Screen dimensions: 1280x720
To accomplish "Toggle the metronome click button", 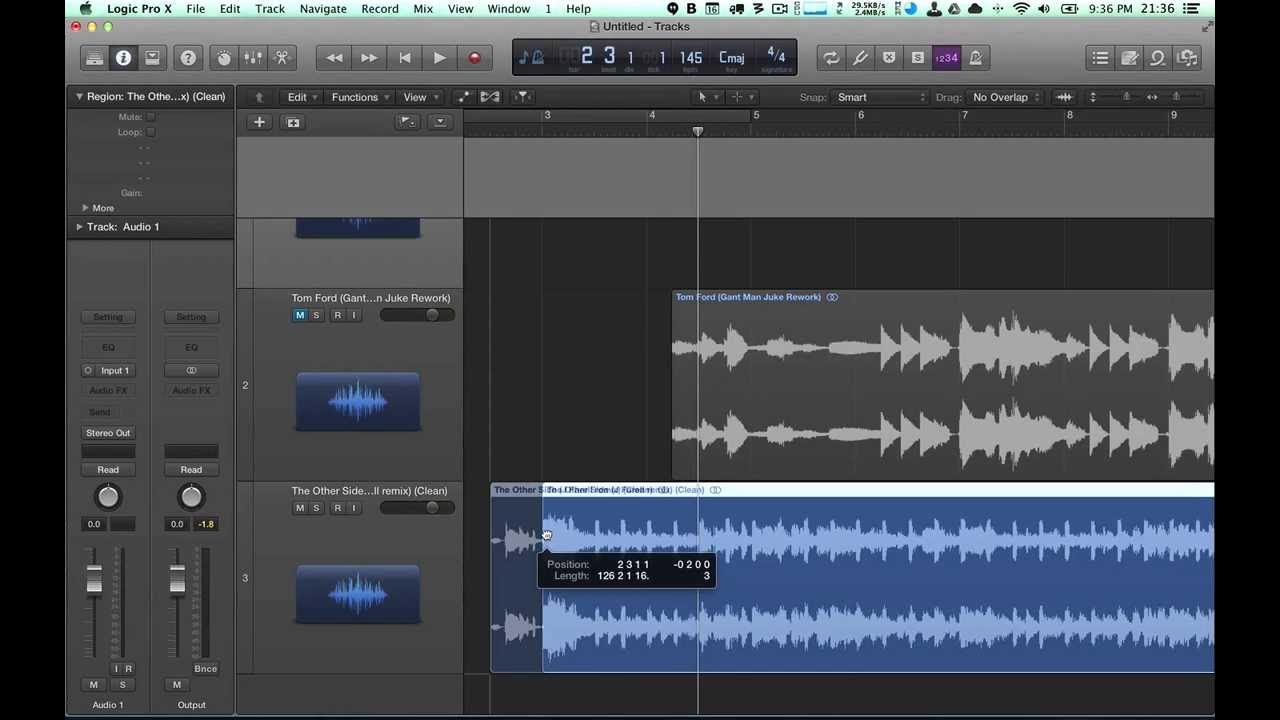I will pyautogui.click(x=975, y=58).
